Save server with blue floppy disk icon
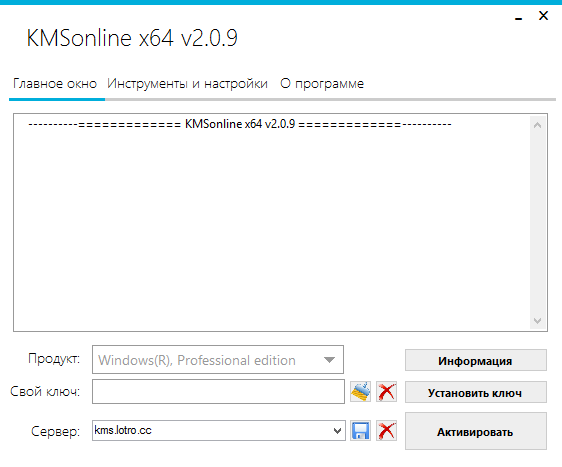The height and width of the screenshot is (467, 562). coord(361,430)
